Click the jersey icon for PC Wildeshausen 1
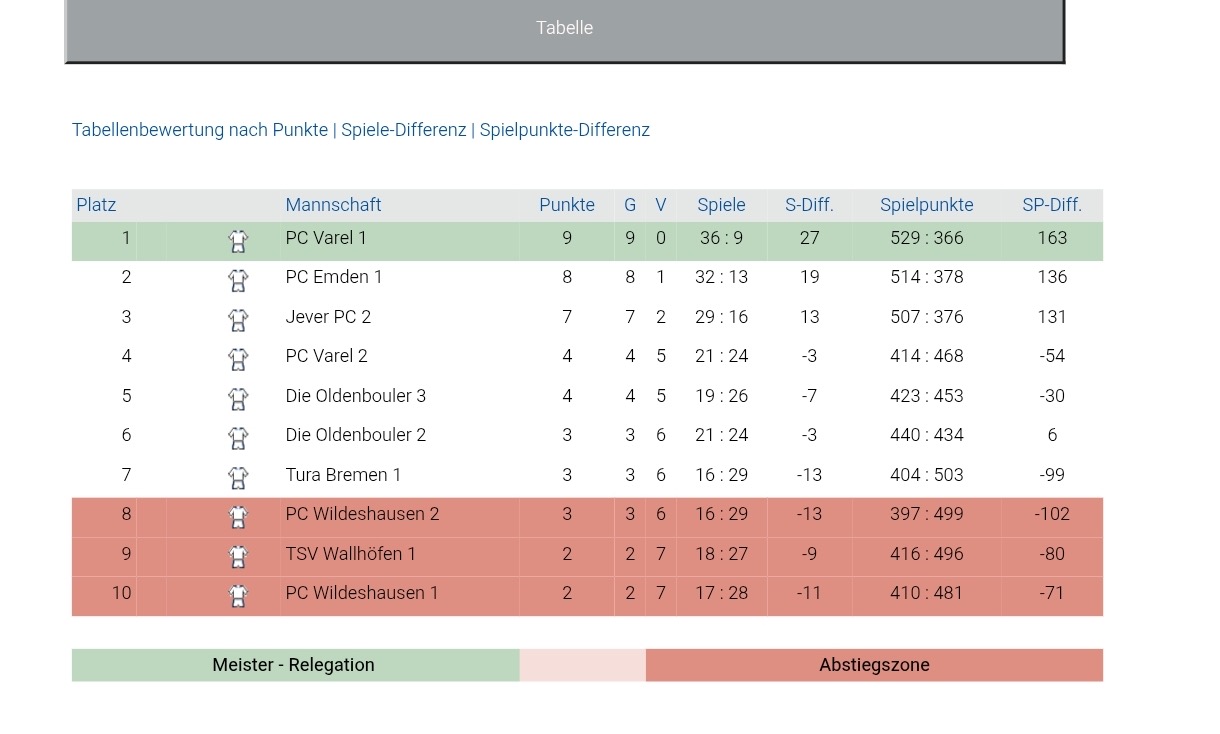This screenshot has height=734, width=1220. 238,596
